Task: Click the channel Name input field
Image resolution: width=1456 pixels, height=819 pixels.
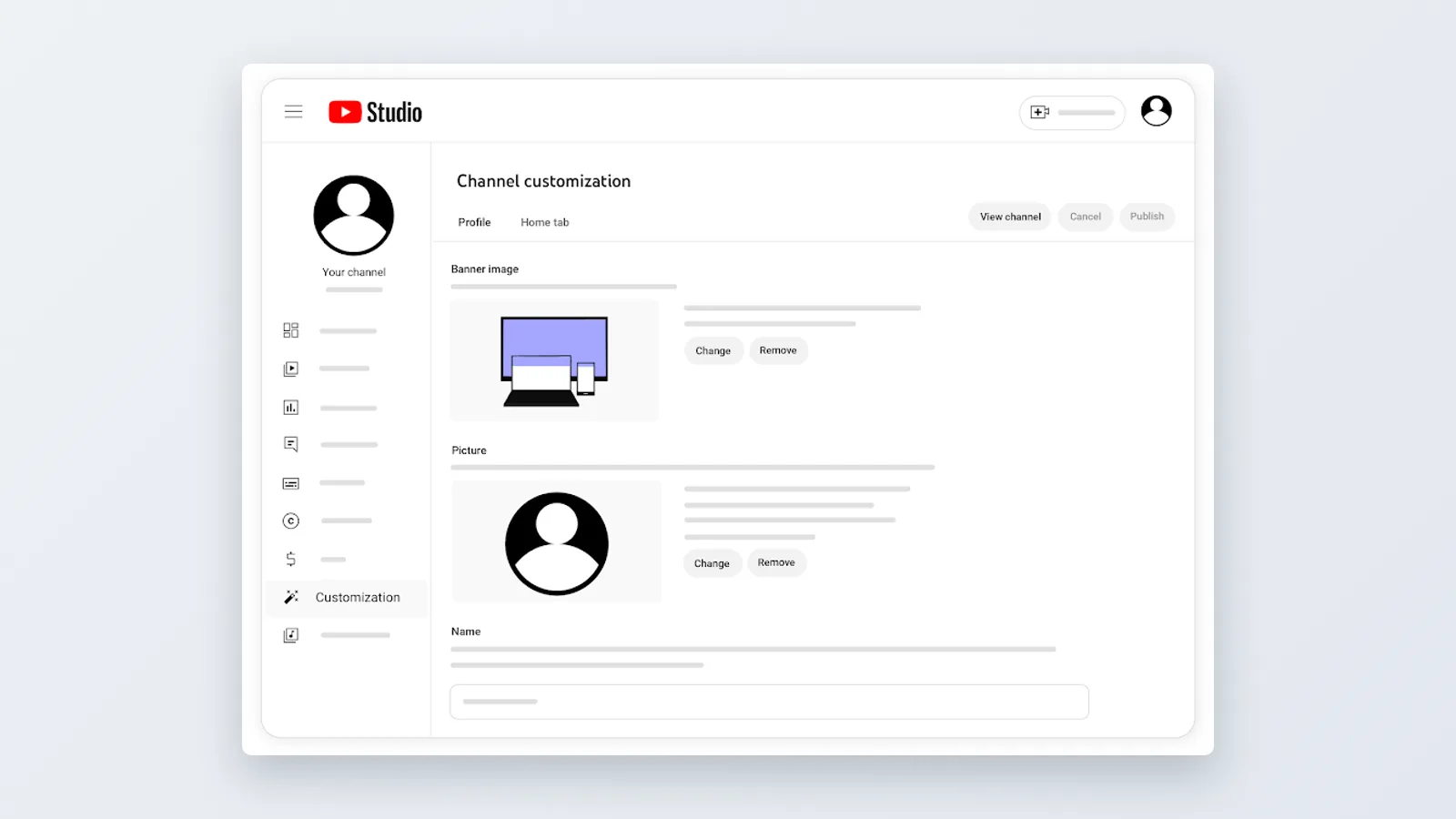Action: [769, 702]
